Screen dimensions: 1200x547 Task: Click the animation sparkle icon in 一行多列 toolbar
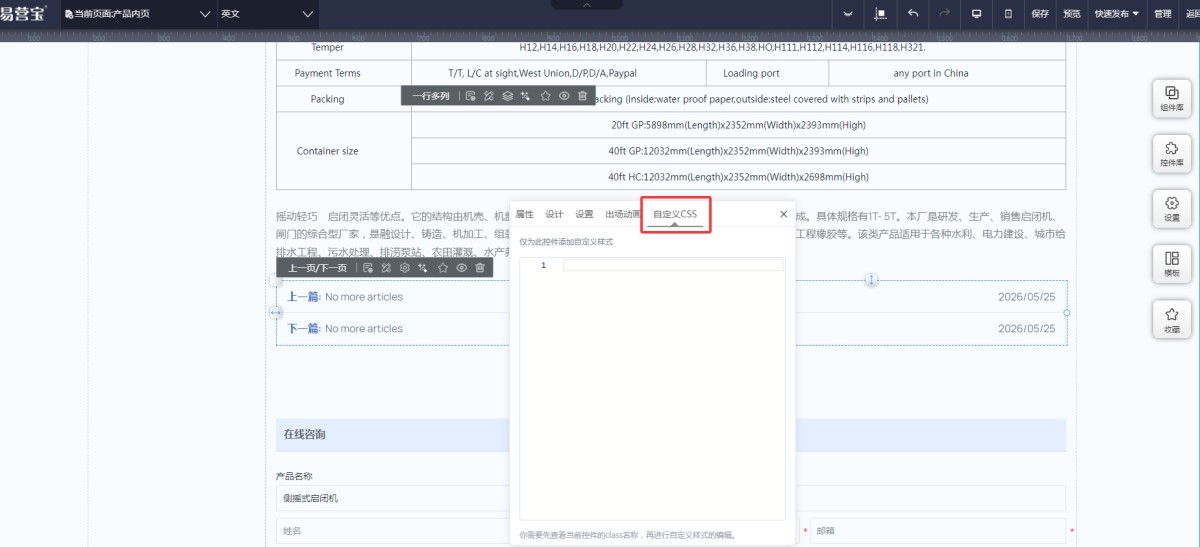526,96
